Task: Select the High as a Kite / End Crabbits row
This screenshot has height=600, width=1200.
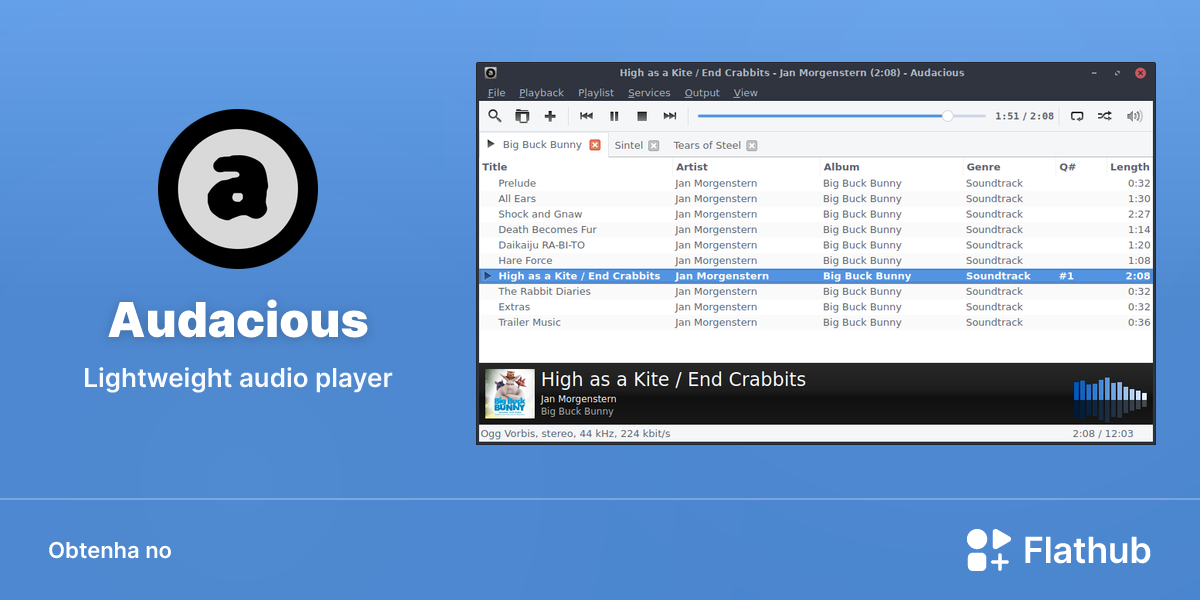Action: (x=816, y=276)
